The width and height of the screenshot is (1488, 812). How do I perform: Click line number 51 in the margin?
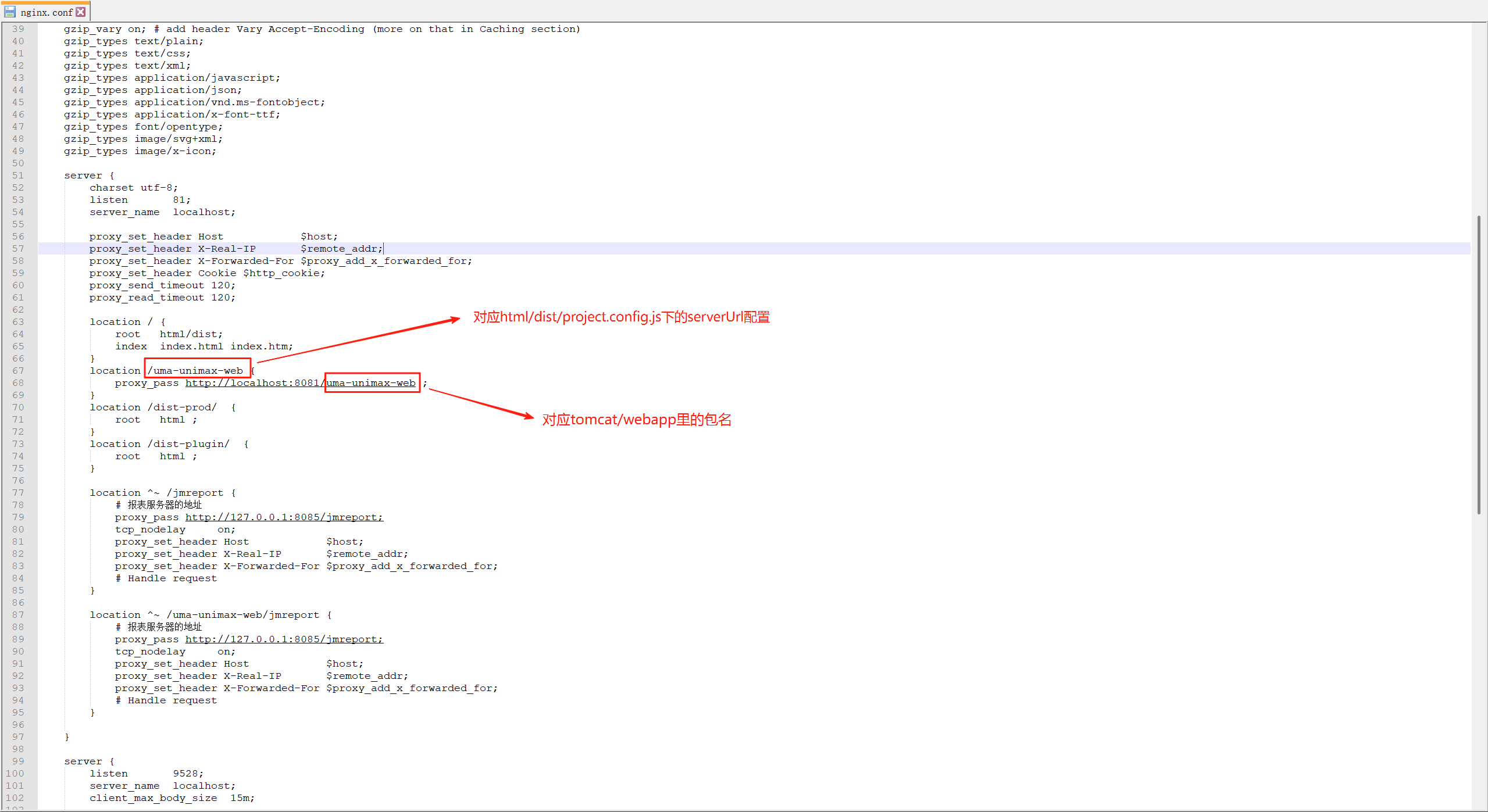point(18,176)
